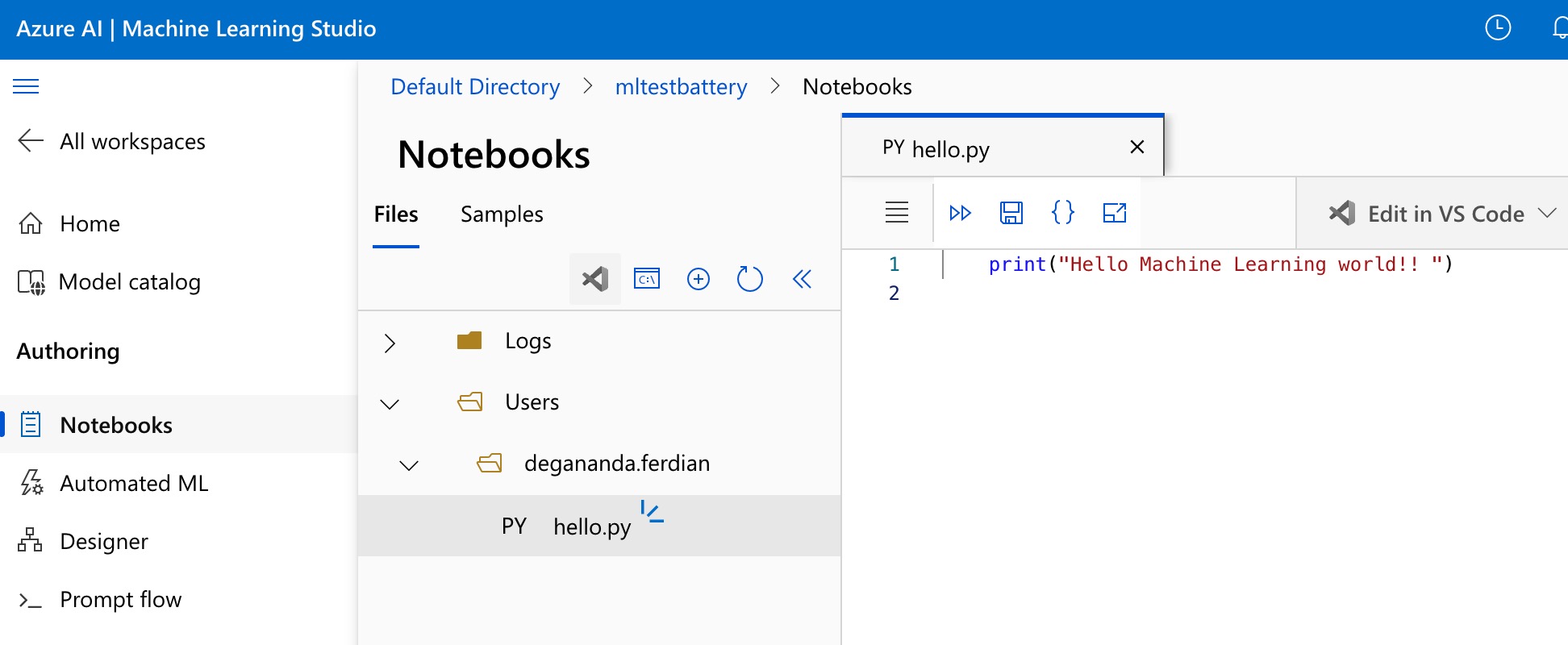Run the script with the fast-forward icon
Viewport: 1568px width, 645px height.
[960, 213]
